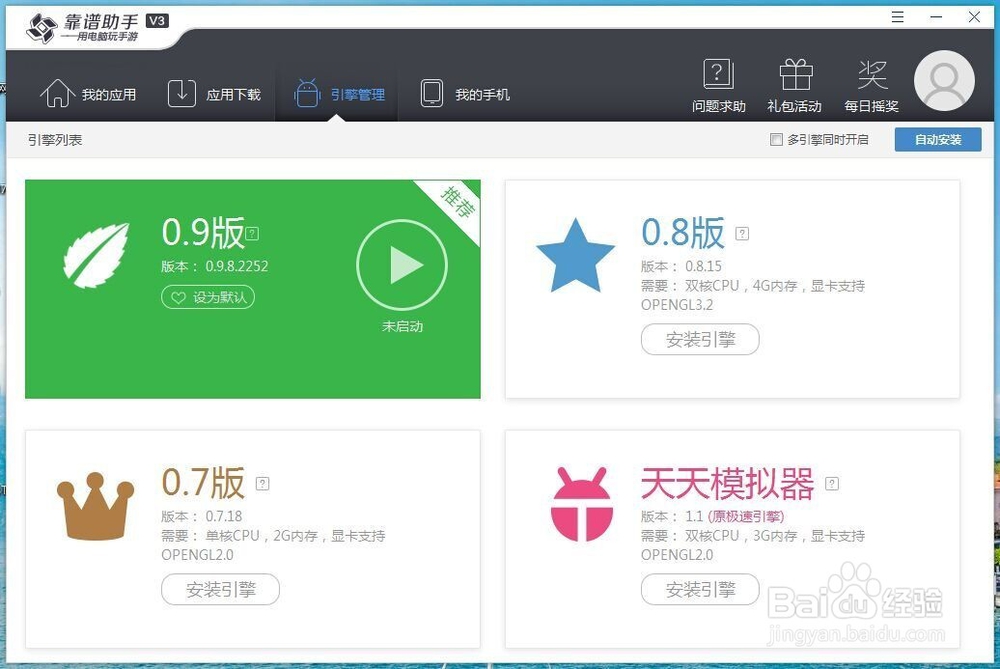This screenshot has height=669, width=1000.
Task: Click the 引擎列表 heading
Action: click(55, 140)
